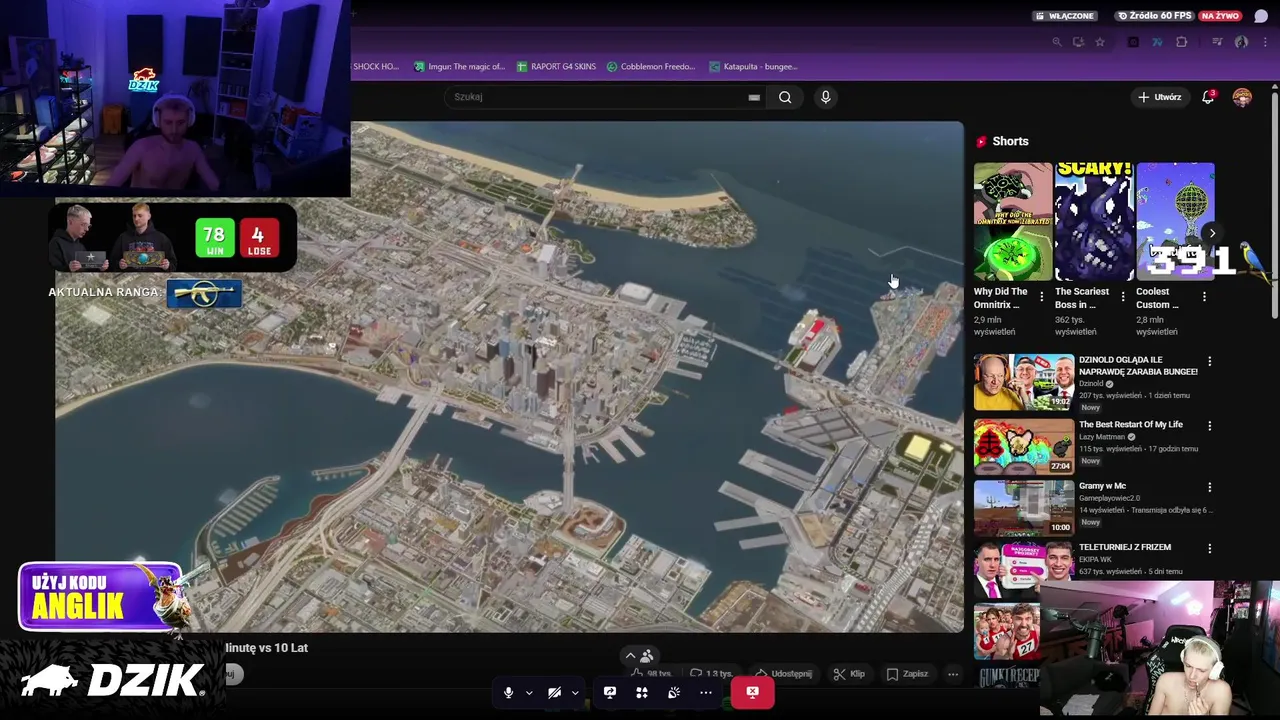Stop screen sharing red button

752,692
